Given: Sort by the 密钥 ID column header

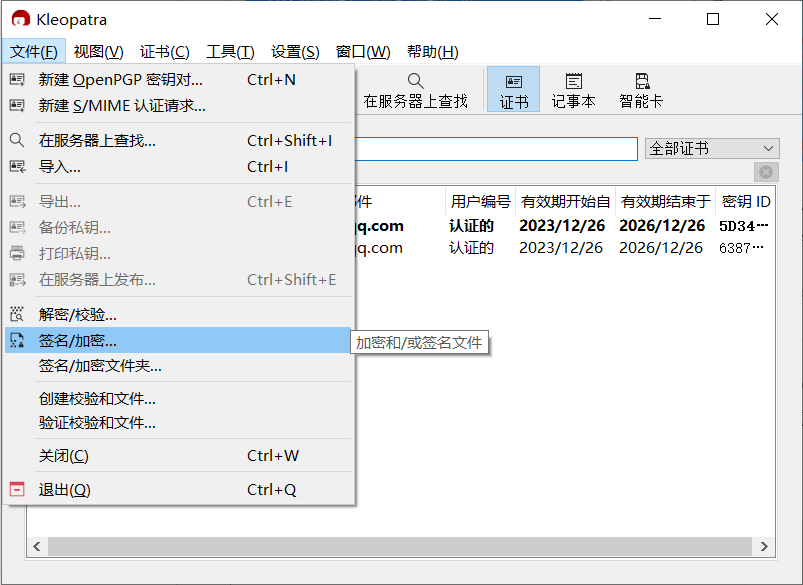Looking at the screenshot, I should coord(746,201).
